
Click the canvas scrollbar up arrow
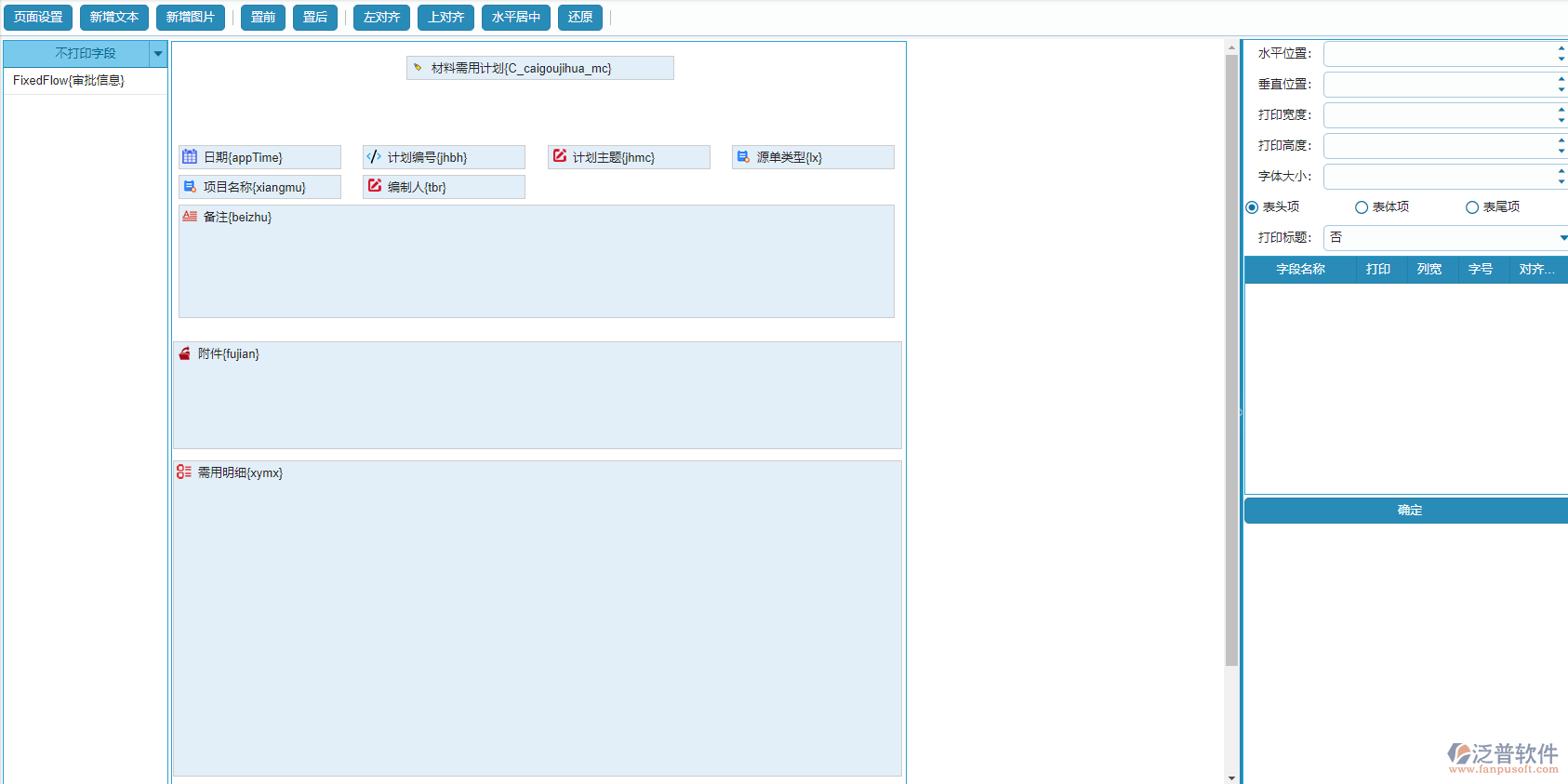pyautogui.click(x=1231, y=47)
